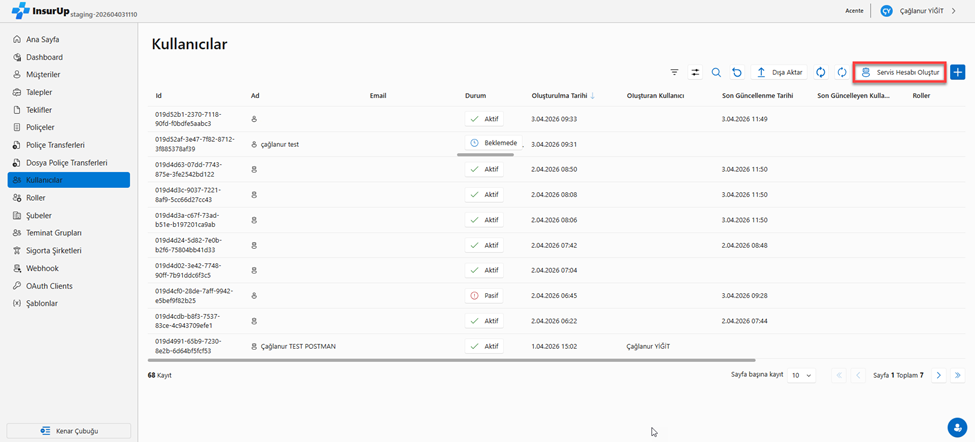Expand the Çağlanur YİĞİT profile menu

(918, 11)
